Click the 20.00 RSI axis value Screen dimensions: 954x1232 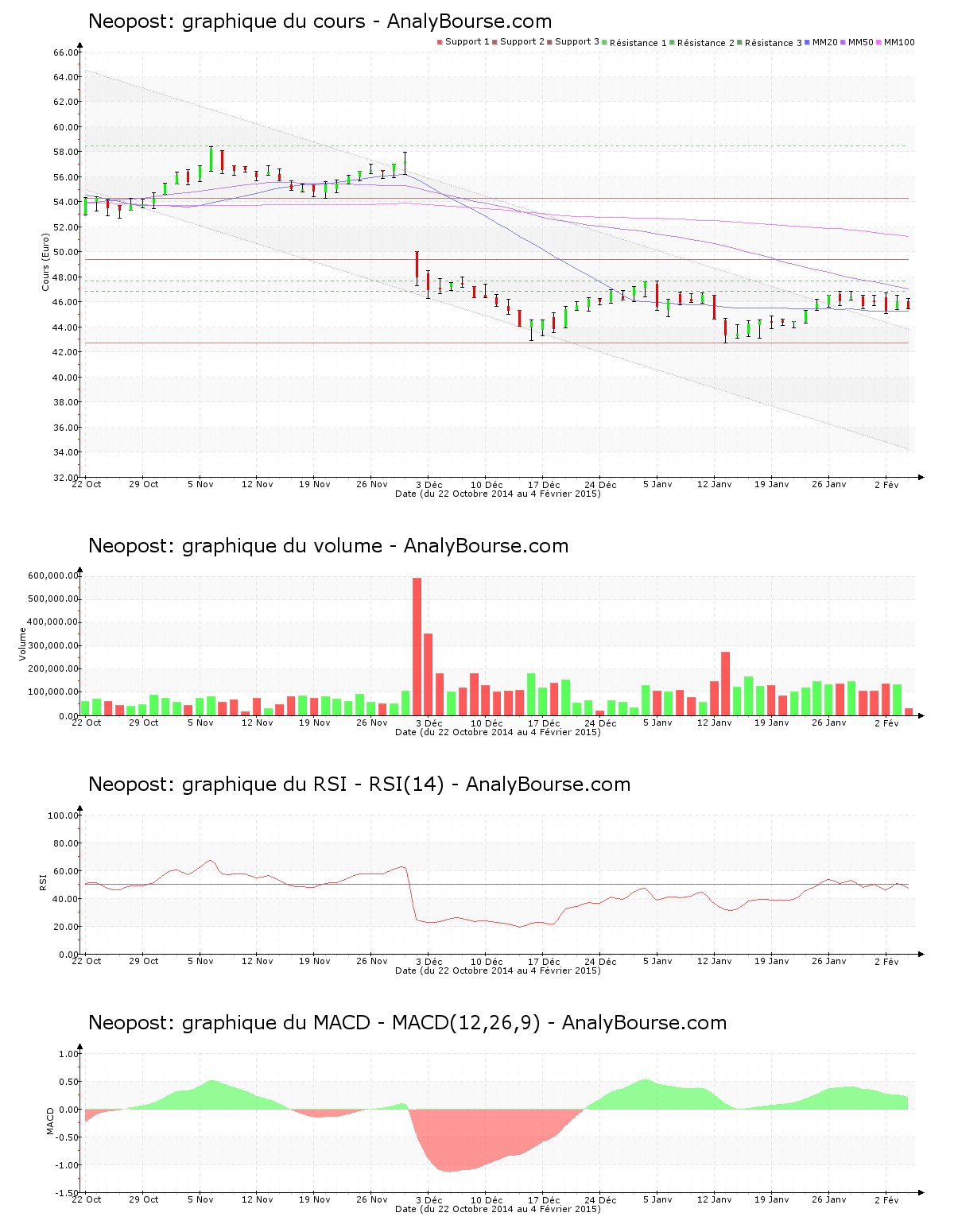tap(66, 927)
